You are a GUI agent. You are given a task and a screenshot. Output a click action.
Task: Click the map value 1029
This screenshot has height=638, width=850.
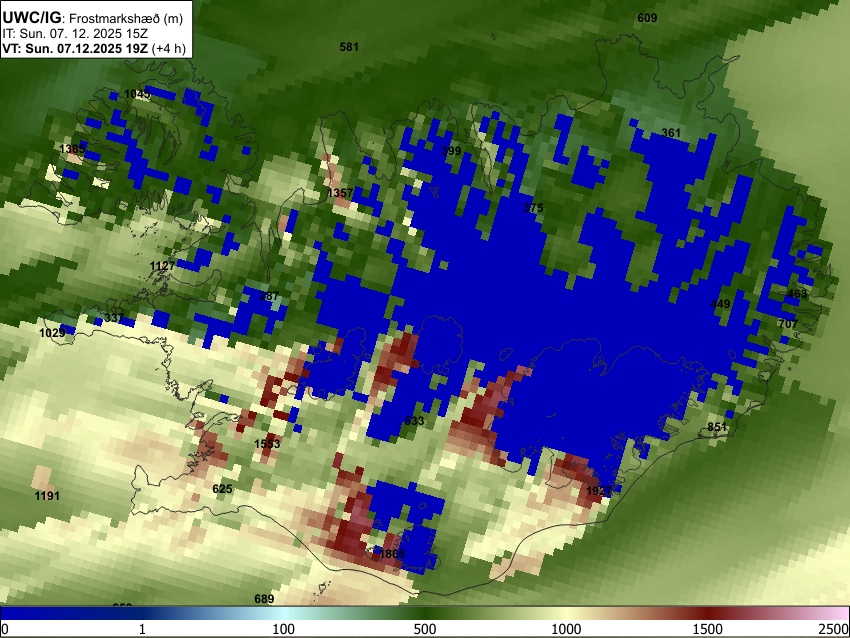(x=52, y=332)
